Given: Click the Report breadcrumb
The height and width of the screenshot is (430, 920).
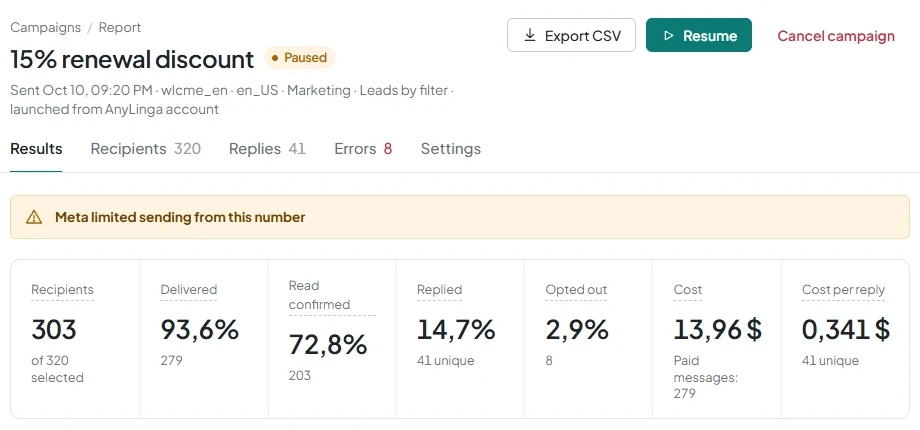Looking at the screenshot, I should pyautogui.click(x=120, y=28).
